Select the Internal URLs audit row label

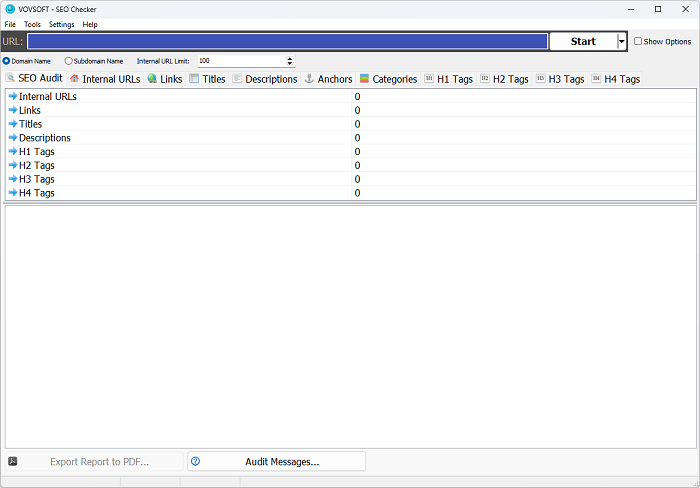click(48, 96)
